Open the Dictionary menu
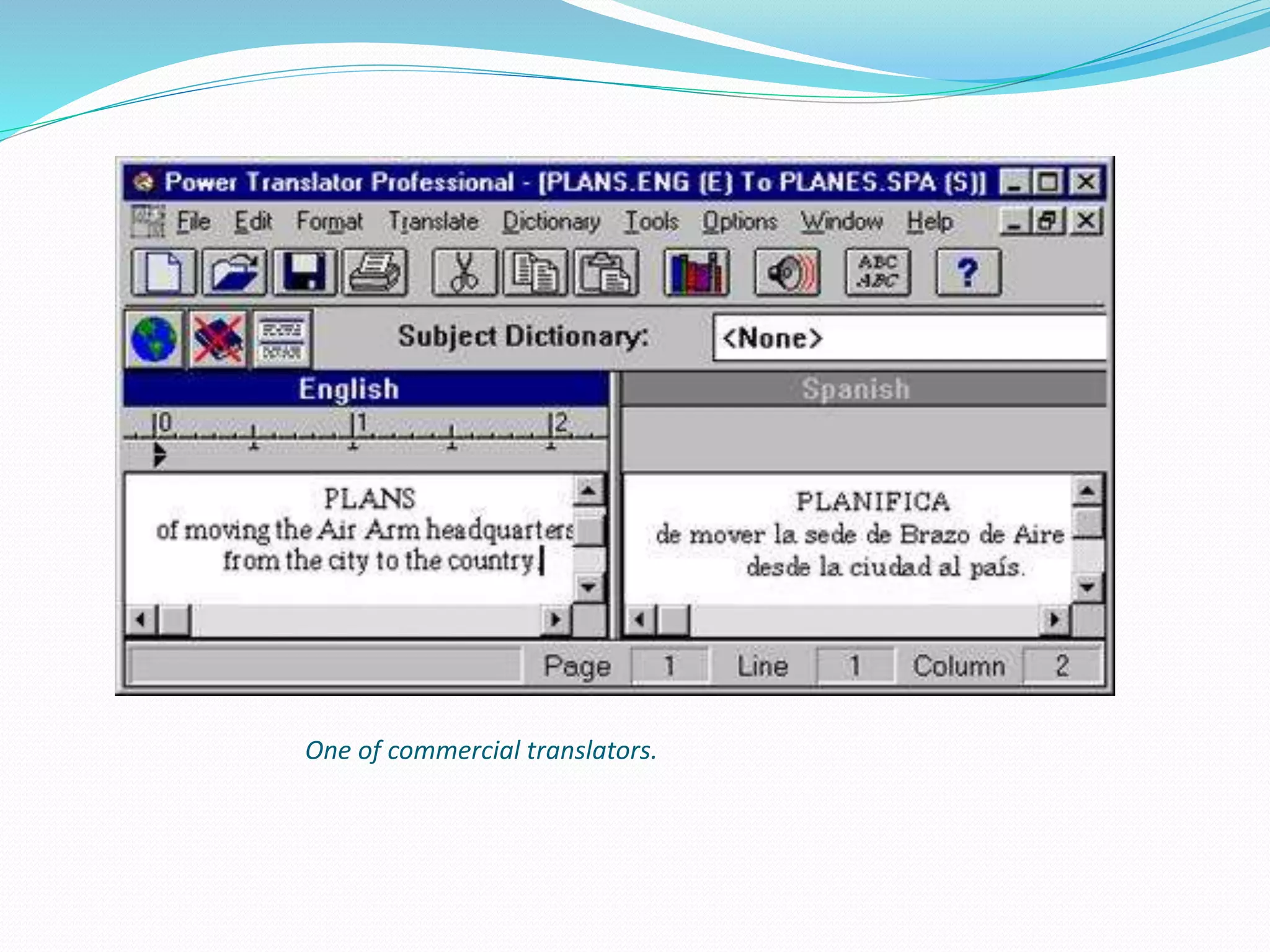Image resolution: width=1270 pixels, height=952 pixels. [x=551, y=221]
